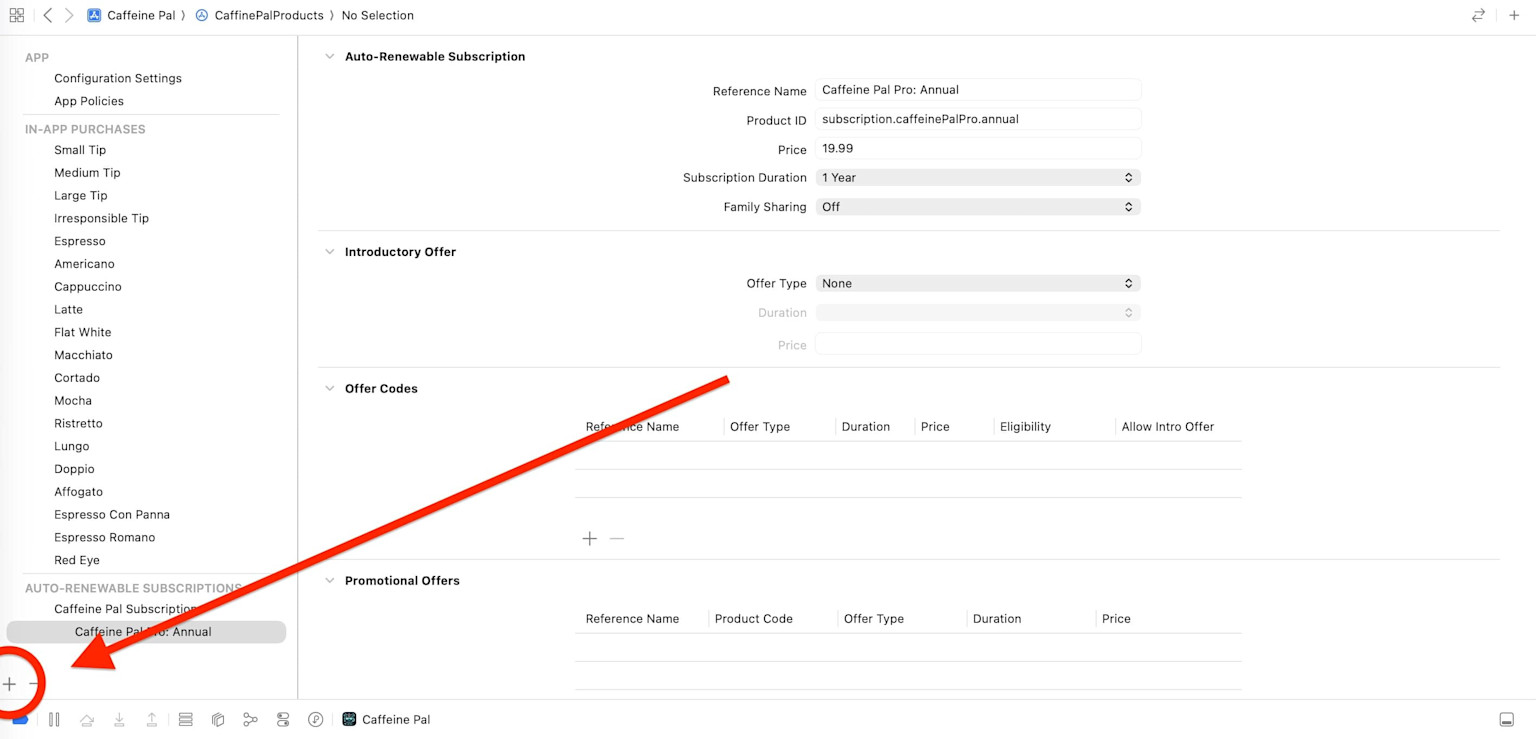This screenshot has height=739, width=1536.
Task: Select the Espresso Con Panna product
Action: pyautogui.click(x=112, y=515)
